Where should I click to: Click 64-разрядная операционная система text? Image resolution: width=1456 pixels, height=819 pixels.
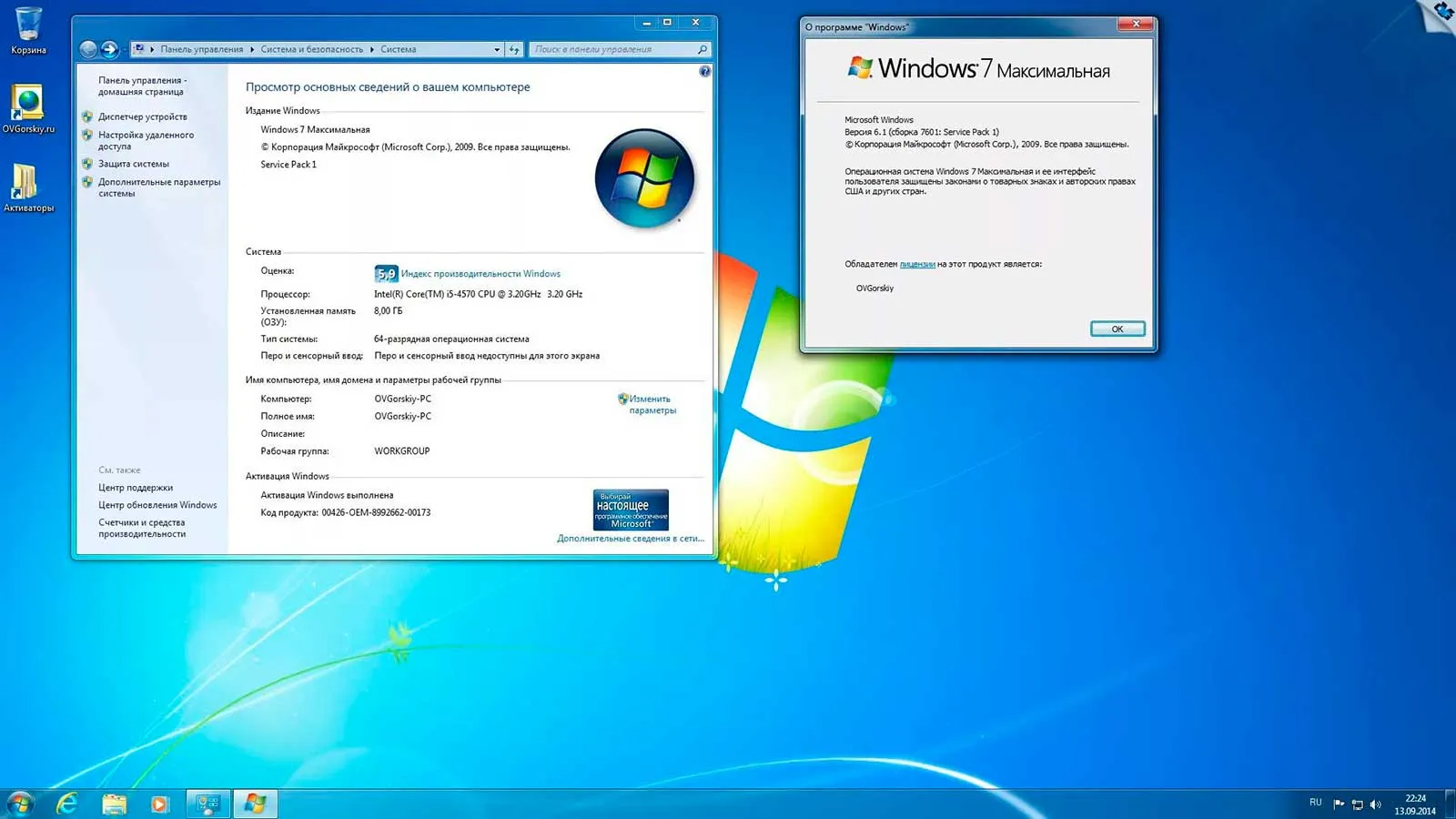pyautogui.click(x=451, y=339)
